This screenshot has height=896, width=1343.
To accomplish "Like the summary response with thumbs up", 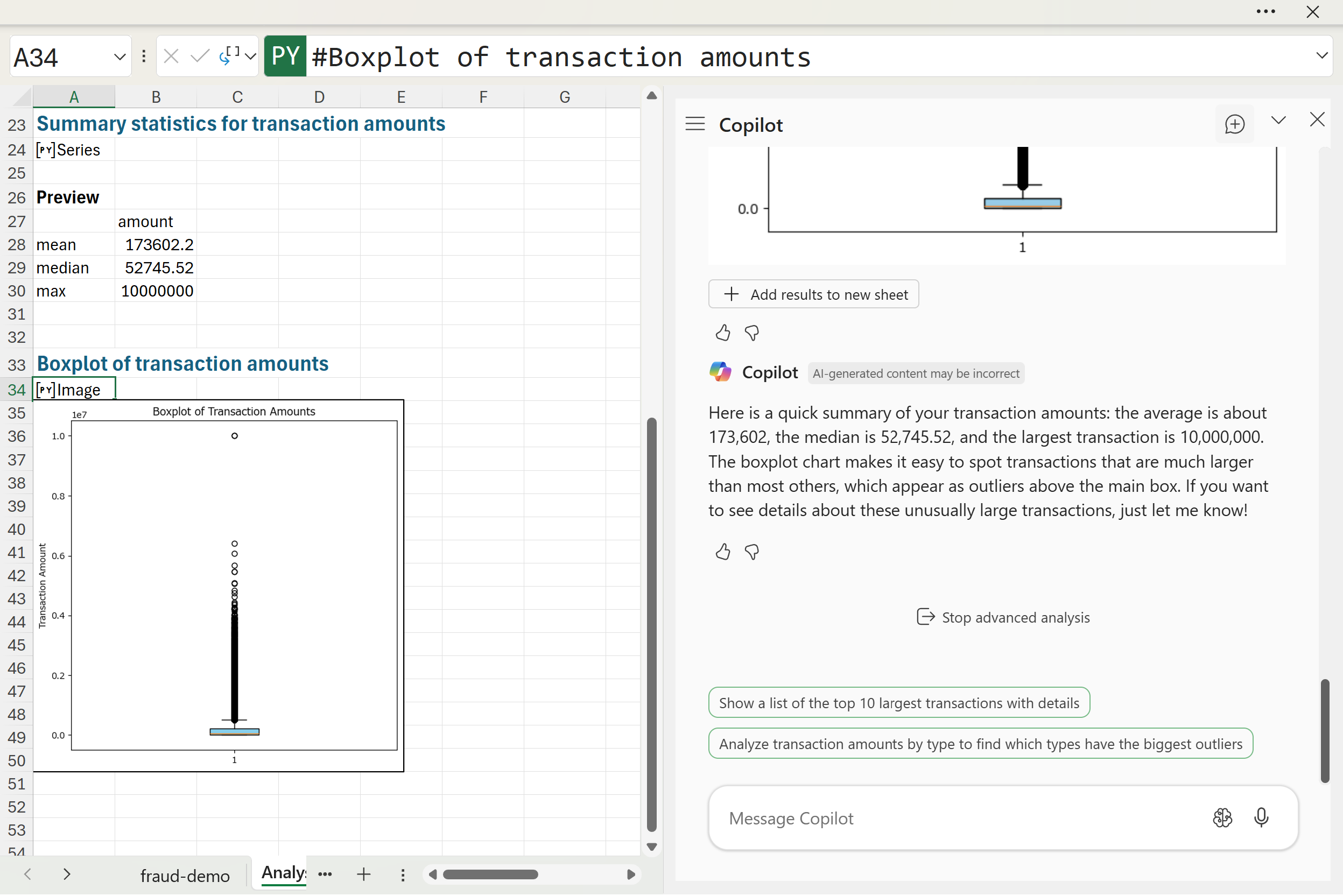I will 722,552.
